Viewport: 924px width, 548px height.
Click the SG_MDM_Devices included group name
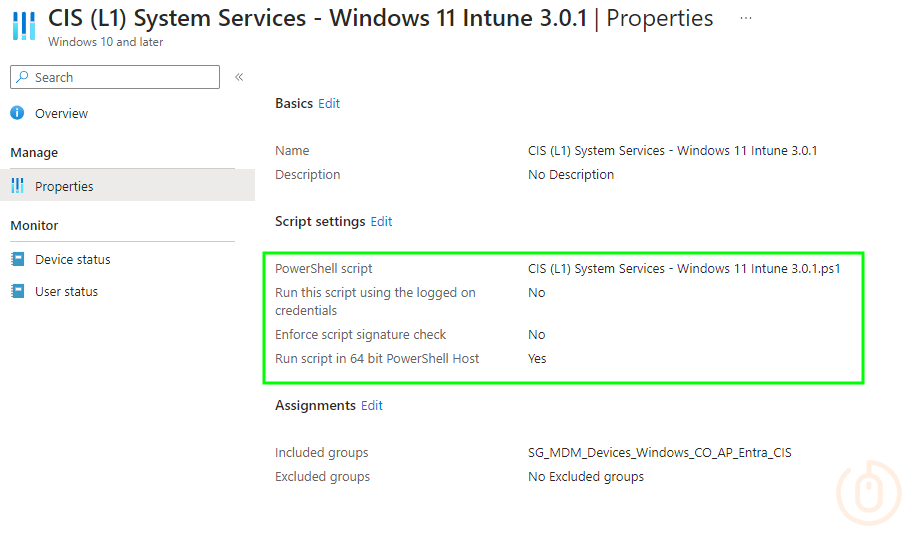tap(659, 453)
